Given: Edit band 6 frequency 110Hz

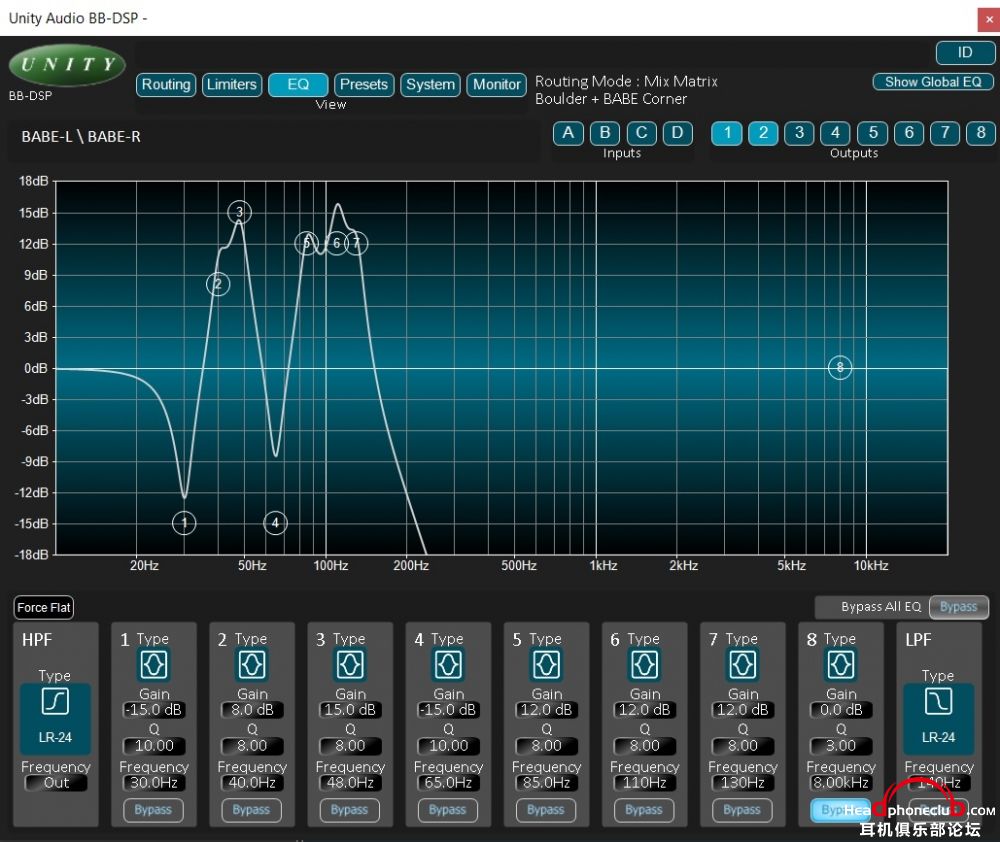Looking at the screenshot, I should pyautogui.click(x=645, y=783).
